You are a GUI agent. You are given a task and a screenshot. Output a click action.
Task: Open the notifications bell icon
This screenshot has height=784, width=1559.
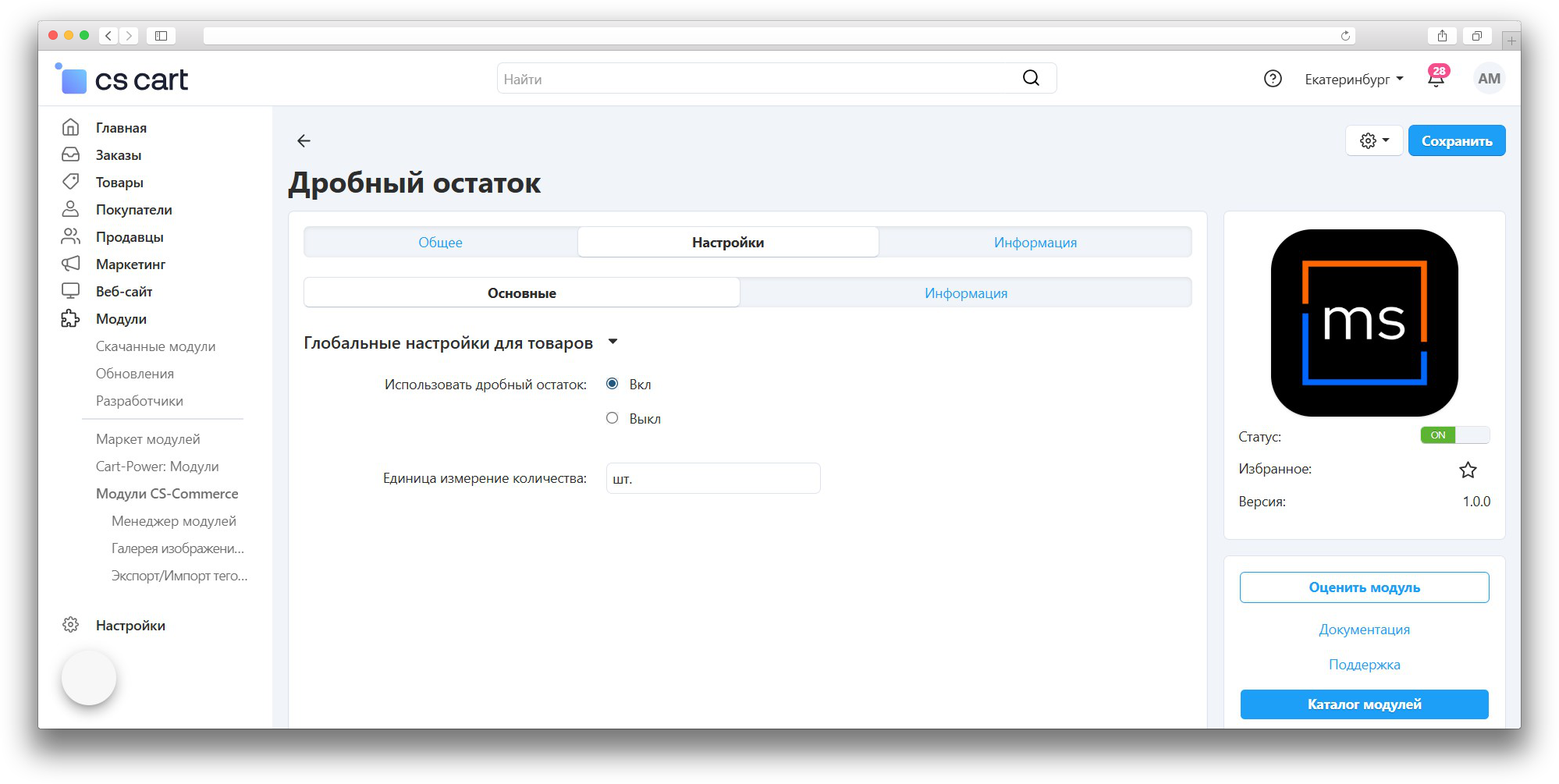point(1436,79)
